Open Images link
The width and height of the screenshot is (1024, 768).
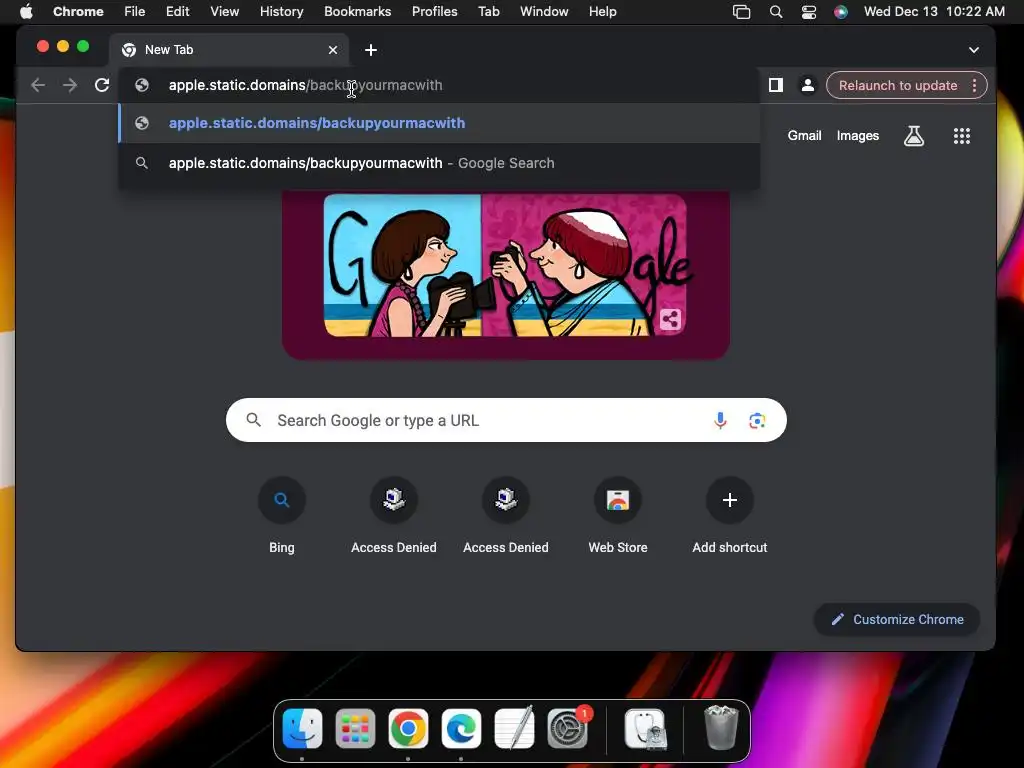click(857, 136)
